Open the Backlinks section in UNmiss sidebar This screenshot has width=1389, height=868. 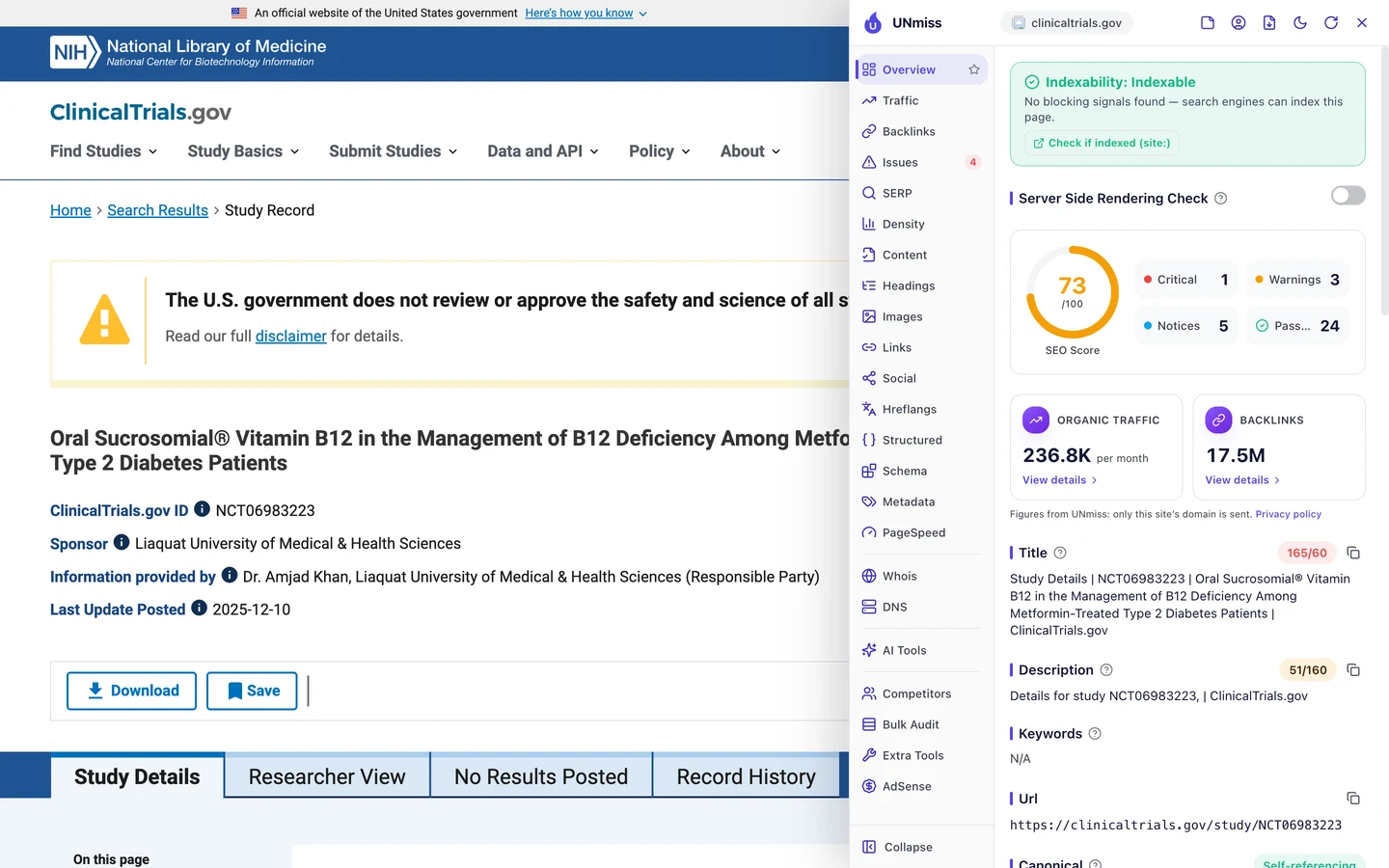point(921,131)
